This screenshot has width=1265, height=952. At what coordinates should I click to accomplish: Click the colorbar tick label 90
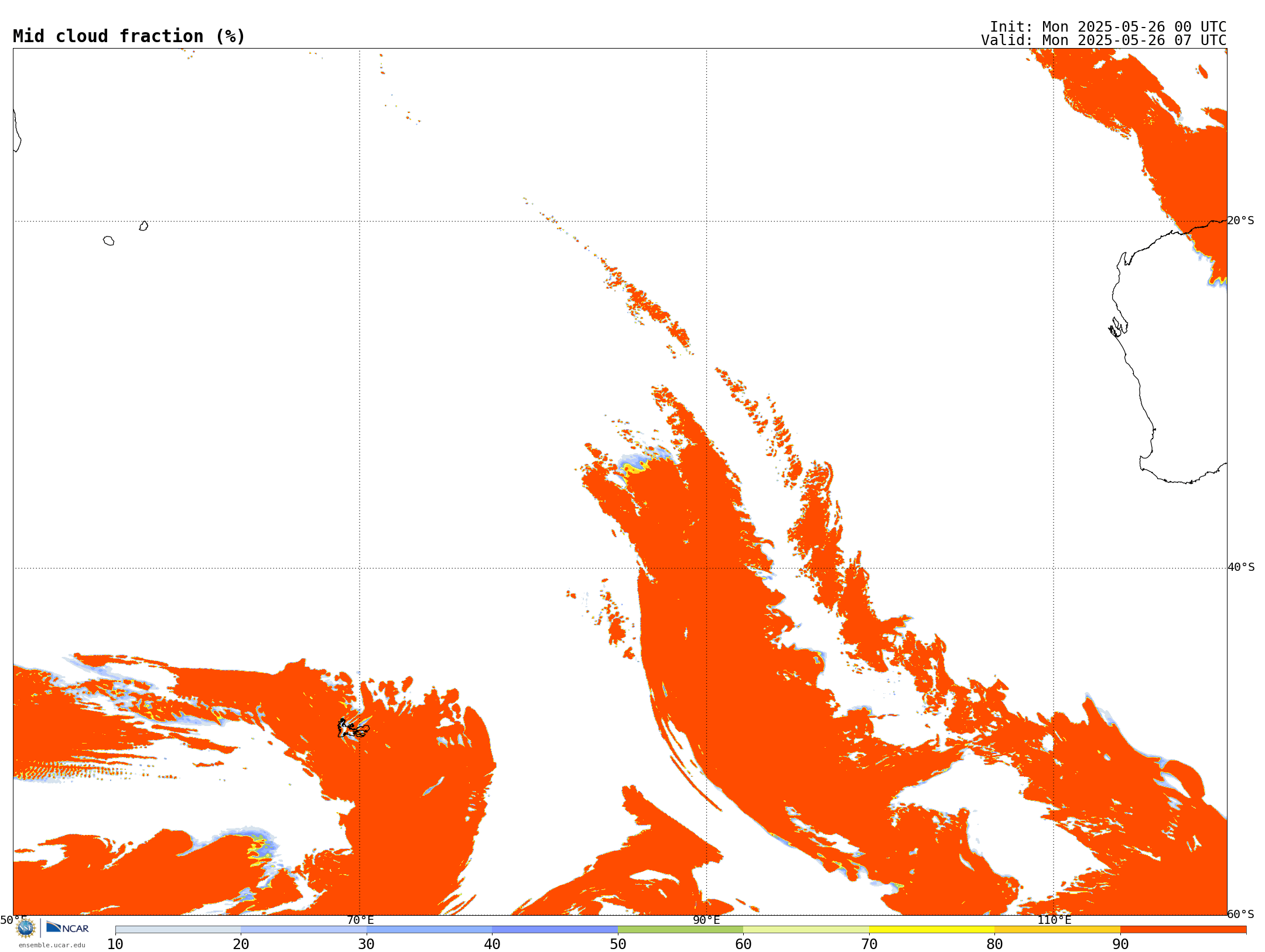point(1120,944)
